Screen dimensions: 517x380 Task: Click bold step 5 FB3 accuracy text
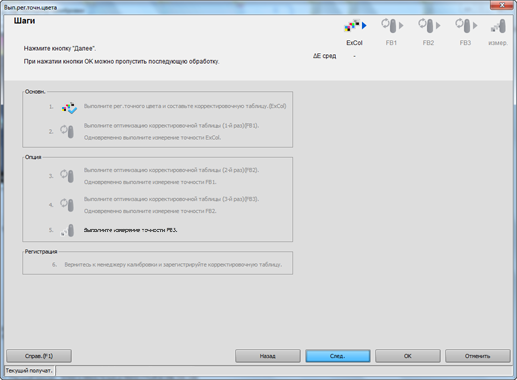point(130,230)
